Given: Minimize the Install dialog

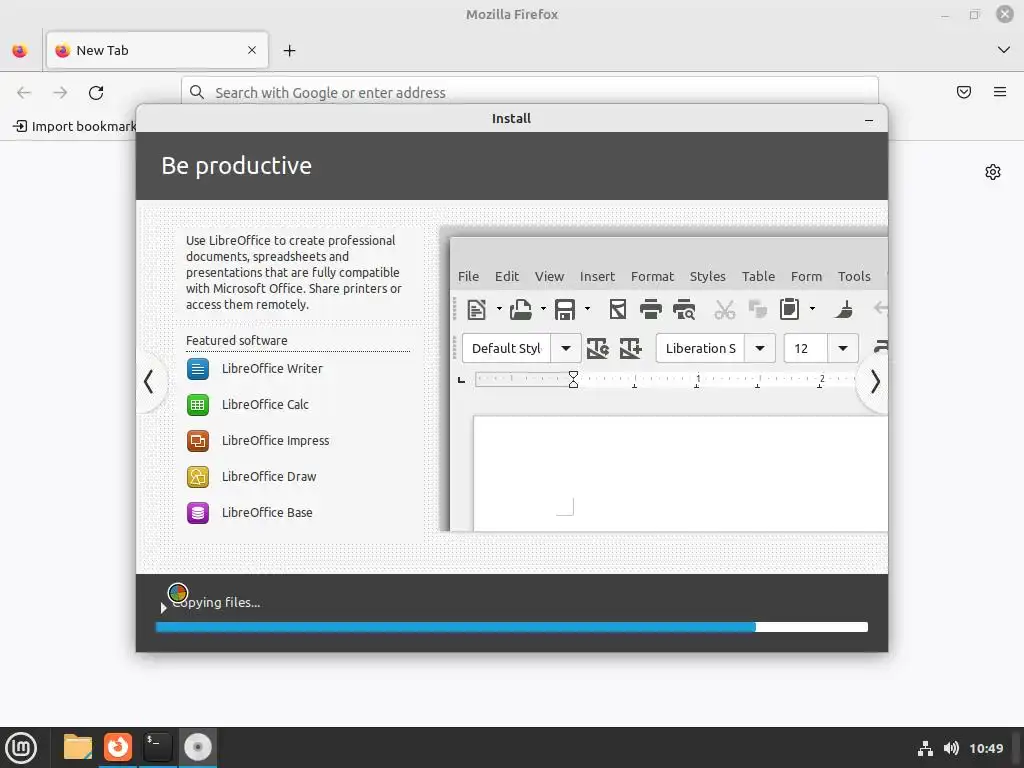Looking at the screenshot, I should pos(869,120).
